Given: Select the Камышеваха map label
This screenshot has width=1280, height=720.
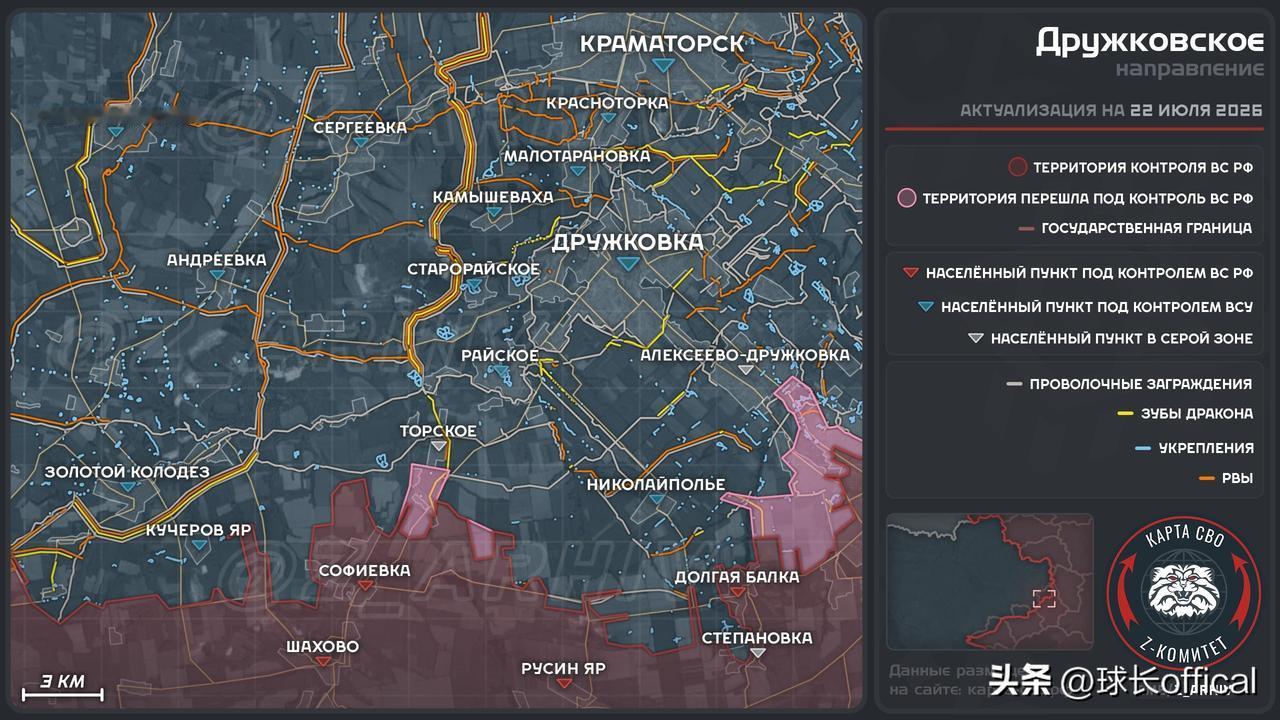Looking at the screenshot, I should (493, 197).
